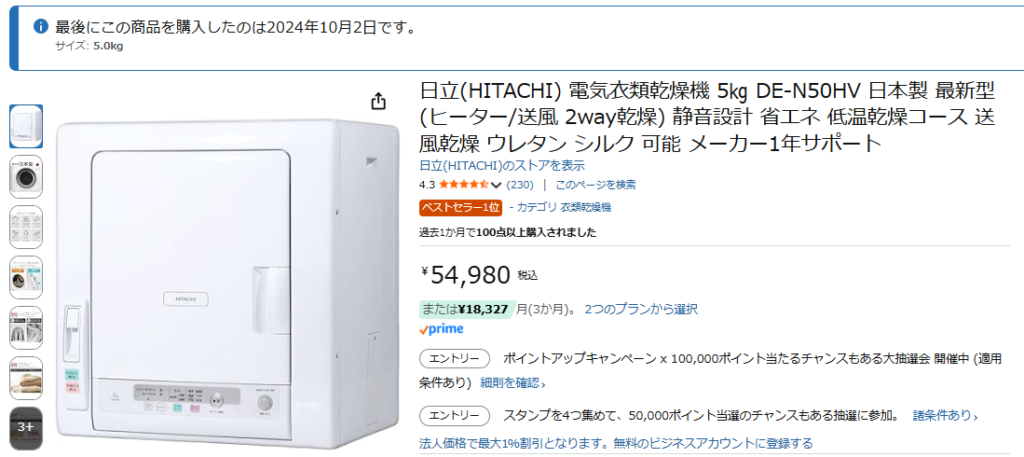The height and width of the screenshot is (457, 1024).
Task: Click the (230) reviews count link
Action: 520,185
